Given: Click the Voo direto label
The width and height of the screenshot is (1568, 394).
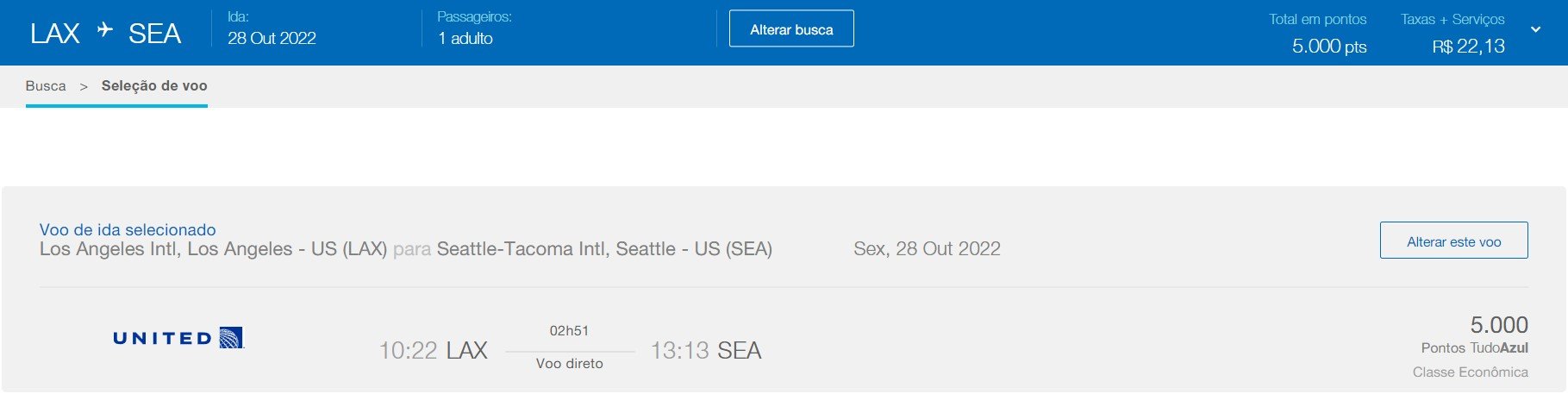Looking at the screenshot, I should [570, 364].
